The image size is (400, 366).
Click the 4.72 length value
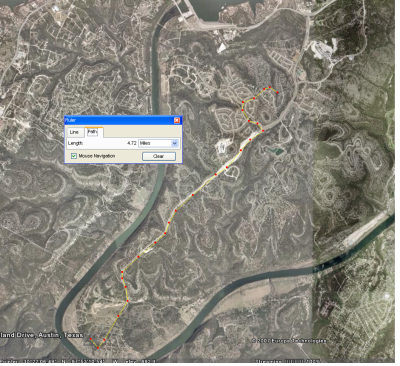coord(132,143)
